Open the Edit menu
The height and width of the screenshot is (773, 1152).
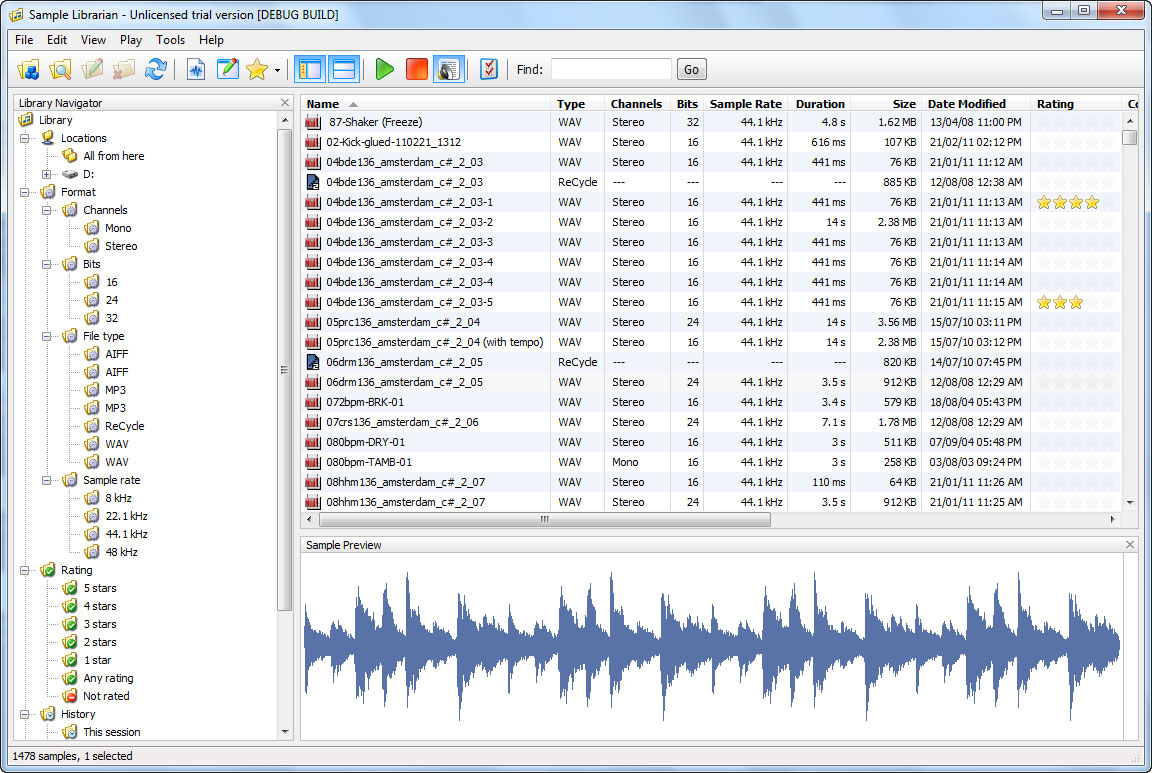pyautogui.click(x=57, y=40)
